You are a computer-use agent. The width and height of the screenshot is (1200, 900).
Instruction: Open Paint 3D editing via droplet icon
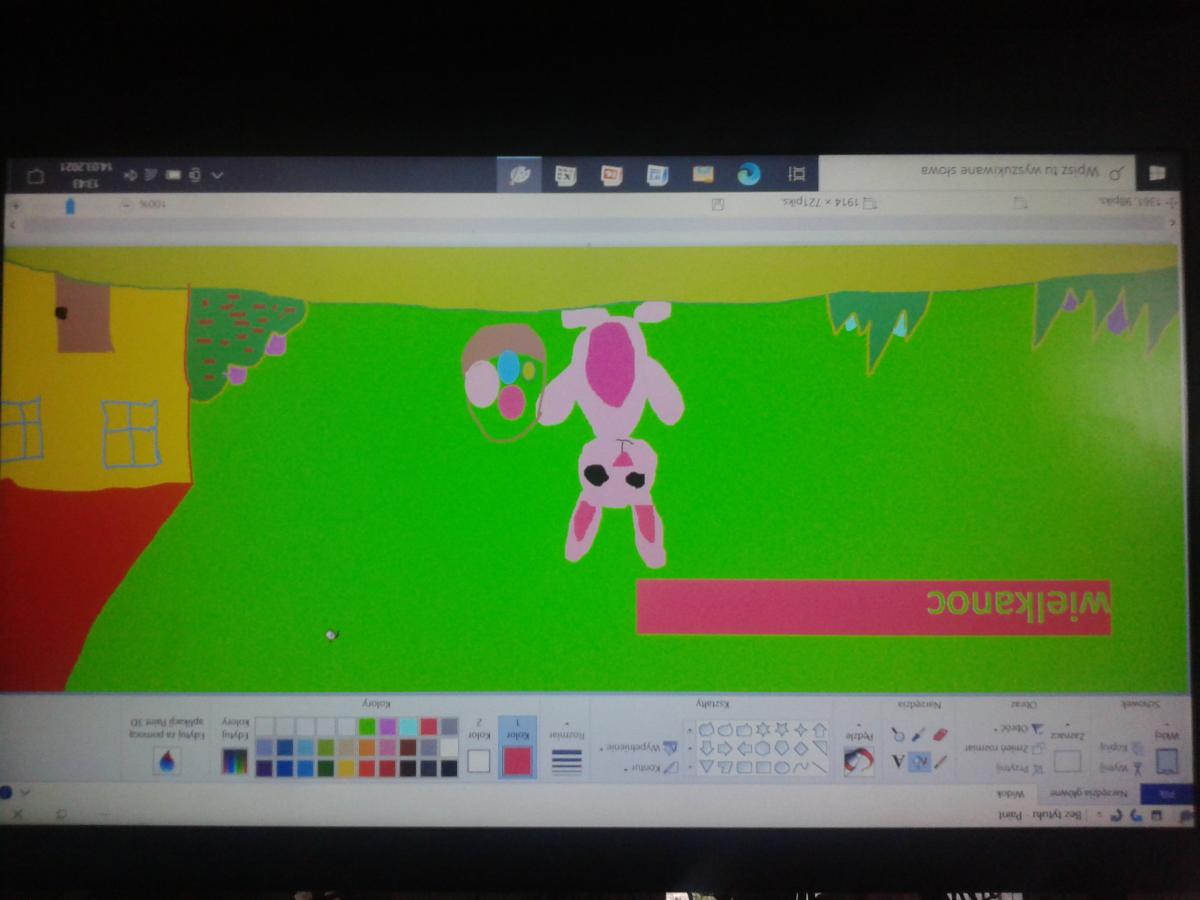click(x=167, y=760)
